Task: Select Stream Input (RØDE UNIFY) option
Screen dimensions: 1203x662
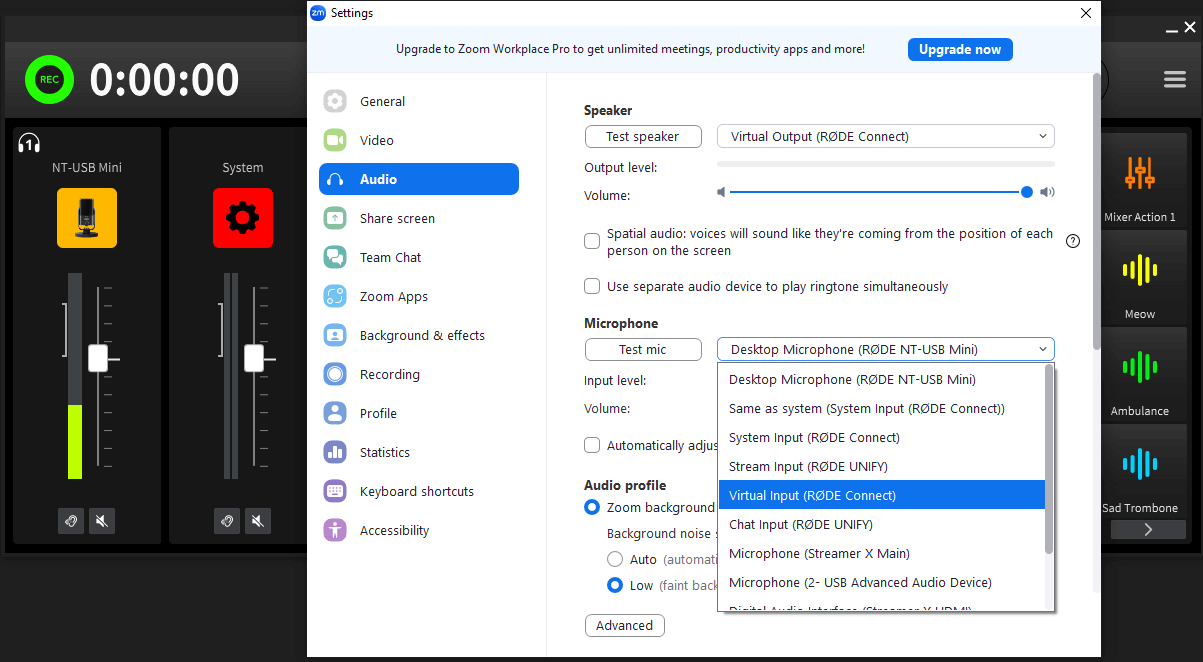Action: [881, 466]
